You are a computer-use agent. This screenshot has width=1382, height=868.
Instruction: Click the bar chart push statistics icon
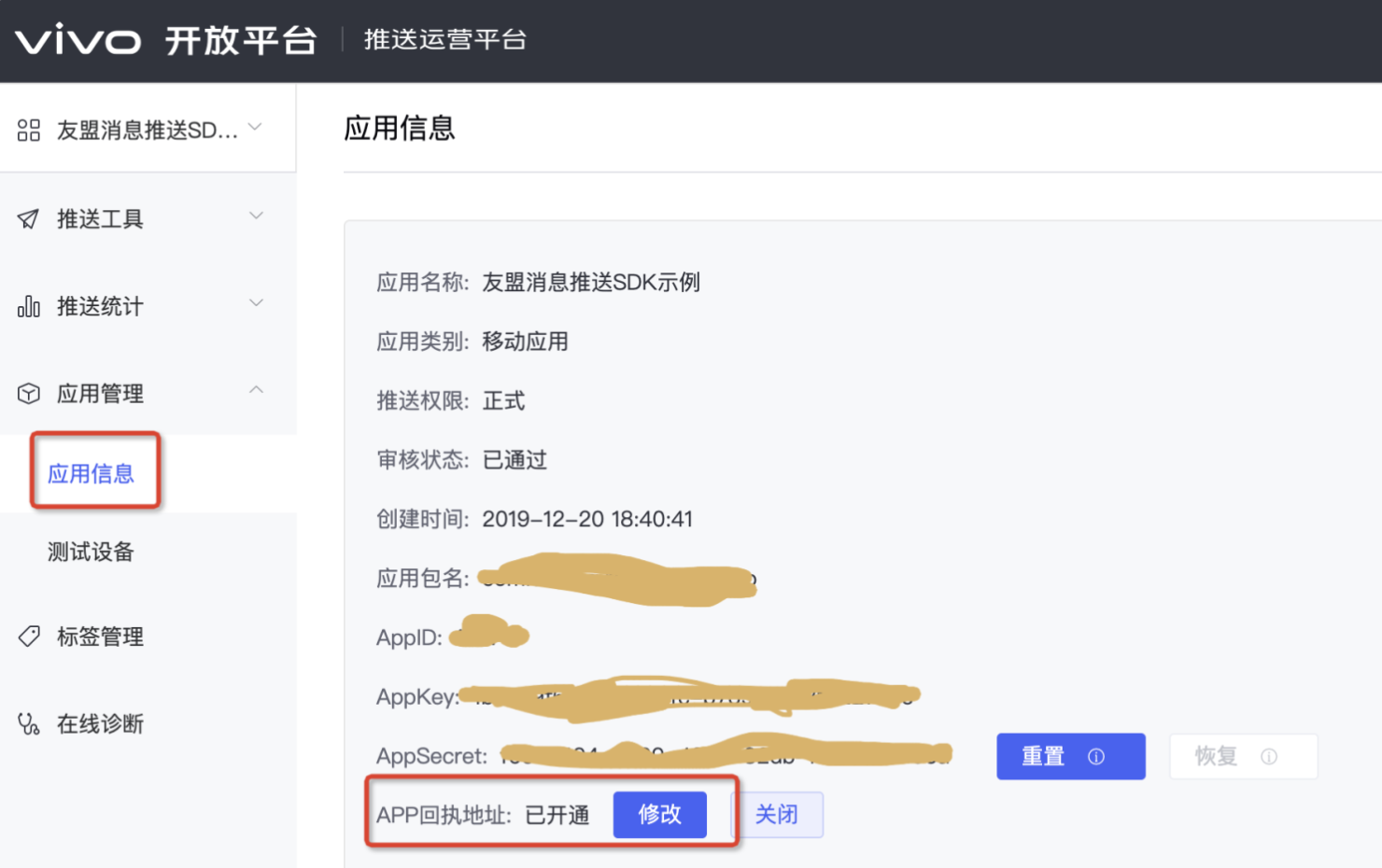[29, 306]
